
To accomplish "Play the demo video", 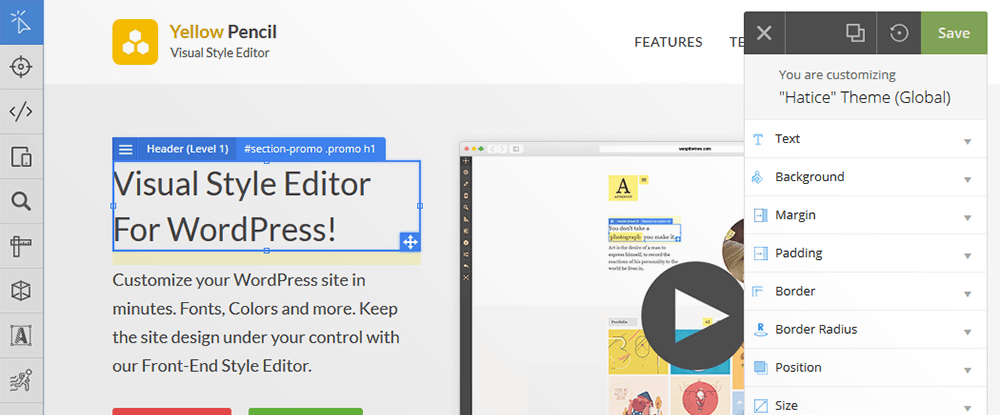I will pos(693,316).
